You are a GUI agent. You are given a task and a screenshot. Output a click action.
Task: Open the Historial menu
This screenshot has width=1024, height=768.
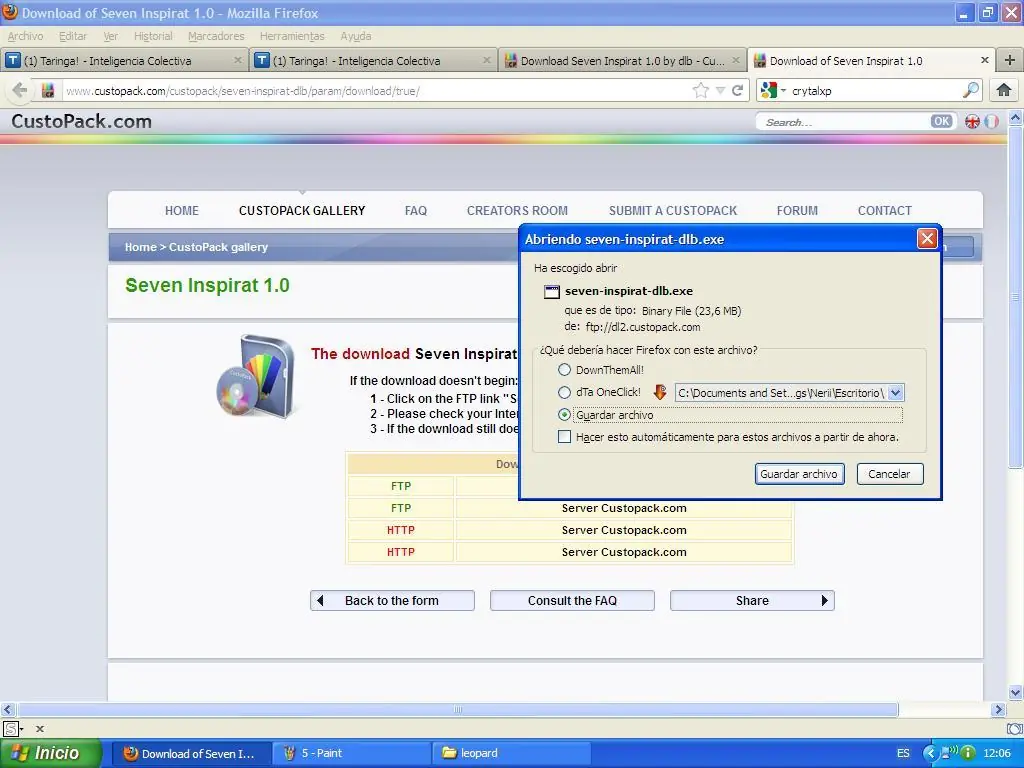[153, 36]
